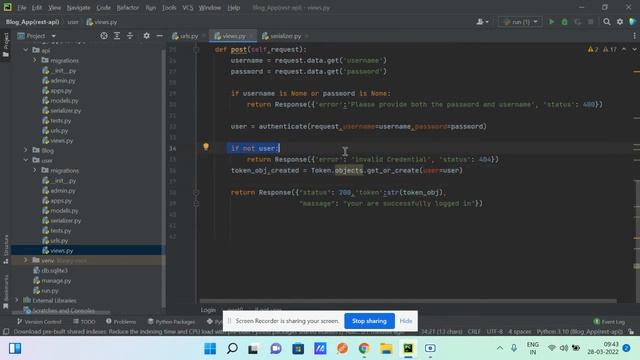Image resolution: width=640 pixels, height=360 pixels.
Task: Click the Widgets icon on taskbar
Action: click(x=15, y=349)
